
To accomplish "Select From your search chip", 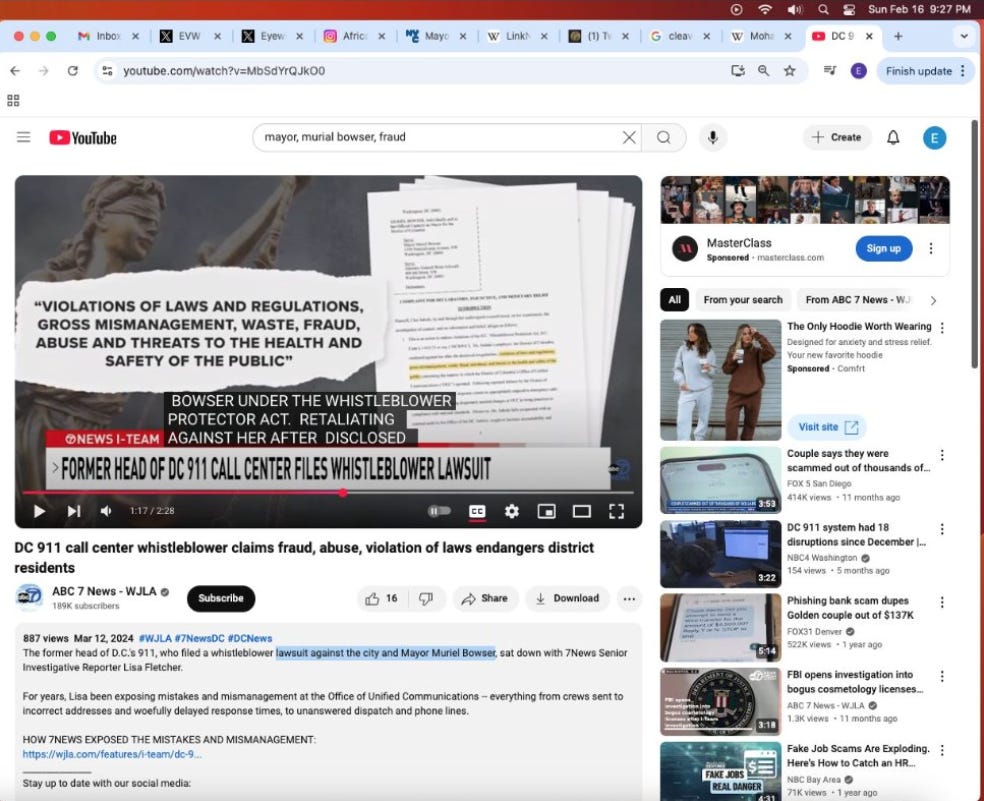I will click(743, 300).
